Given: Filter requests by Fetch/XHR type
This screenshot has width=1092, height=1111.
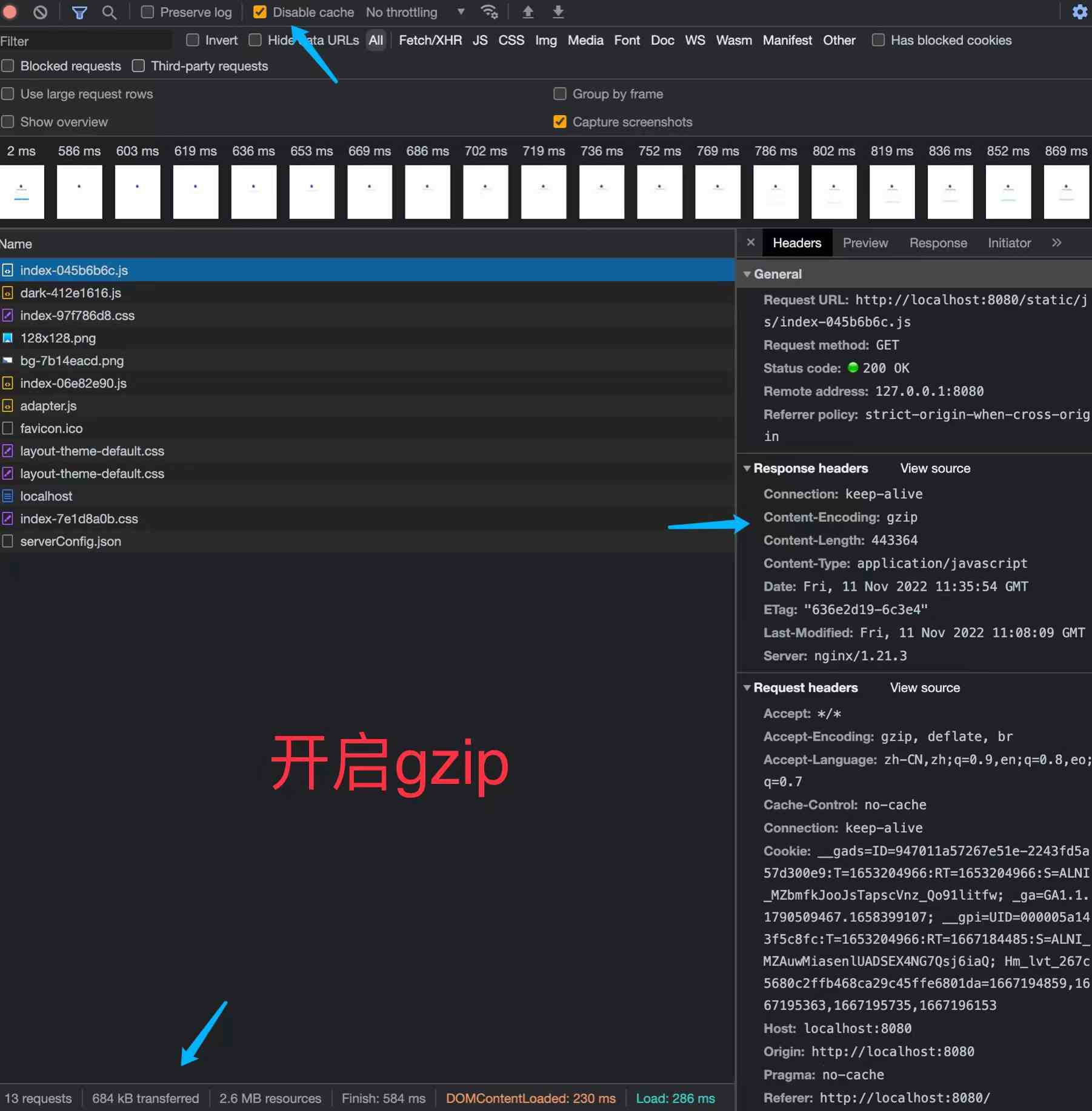Looking at the screenshot, I should coord(430,41).
